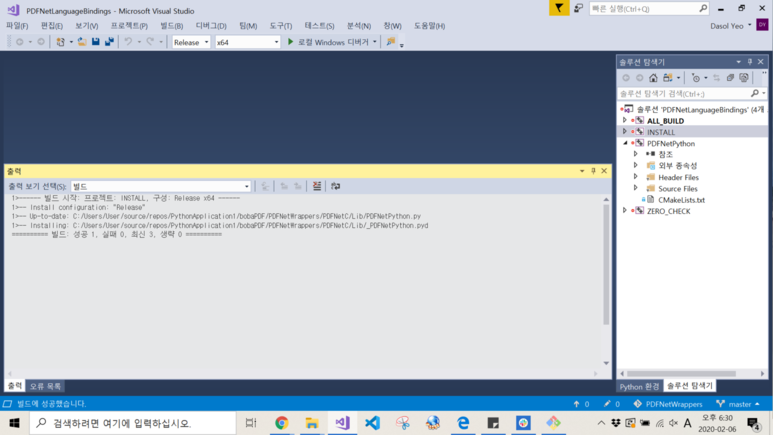The width and height of the screenshot is (773, 435).
Task: Expand the Source Files folder
Action: (636, 188)
